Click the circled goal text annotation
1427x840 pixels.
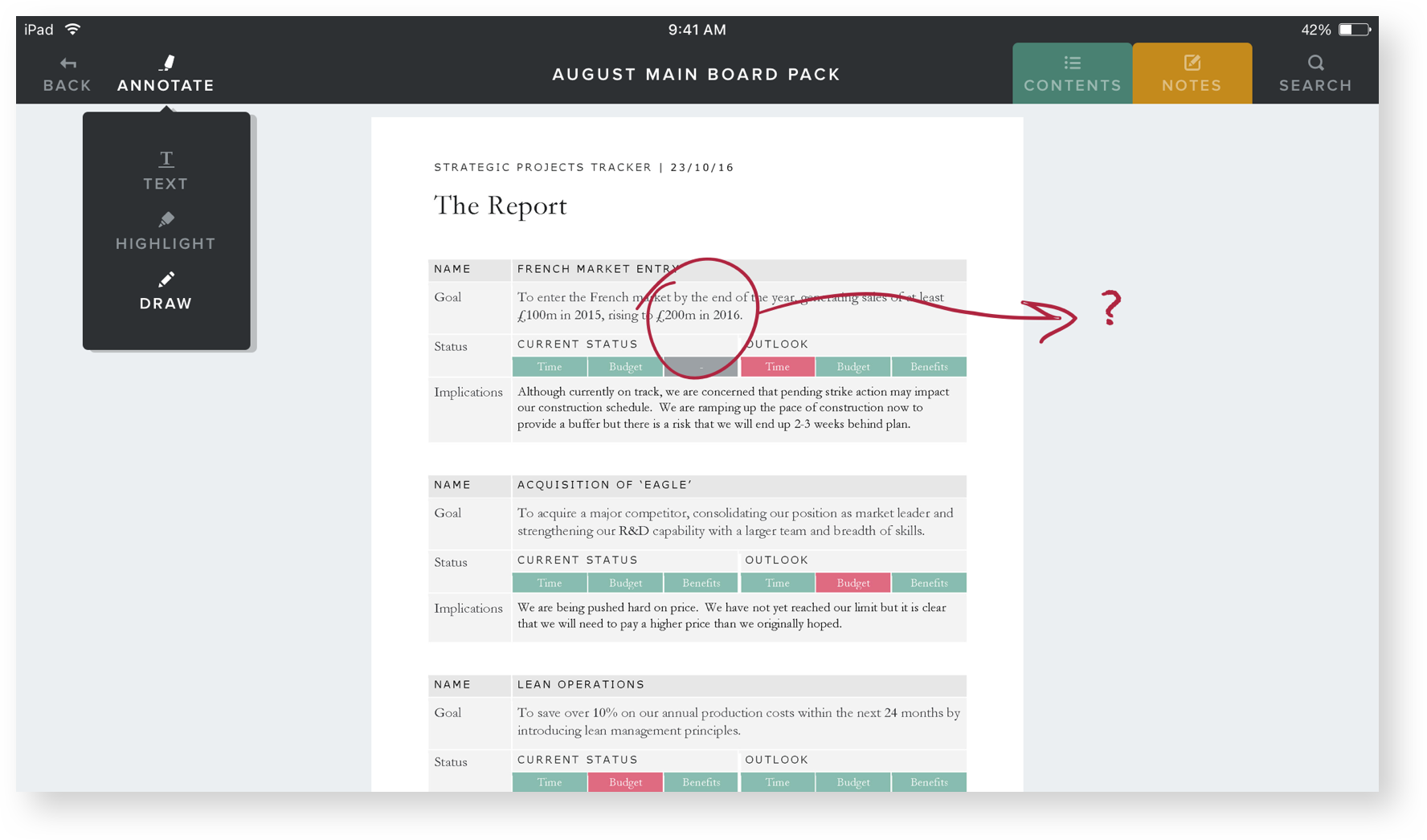[x=702, y=313]
